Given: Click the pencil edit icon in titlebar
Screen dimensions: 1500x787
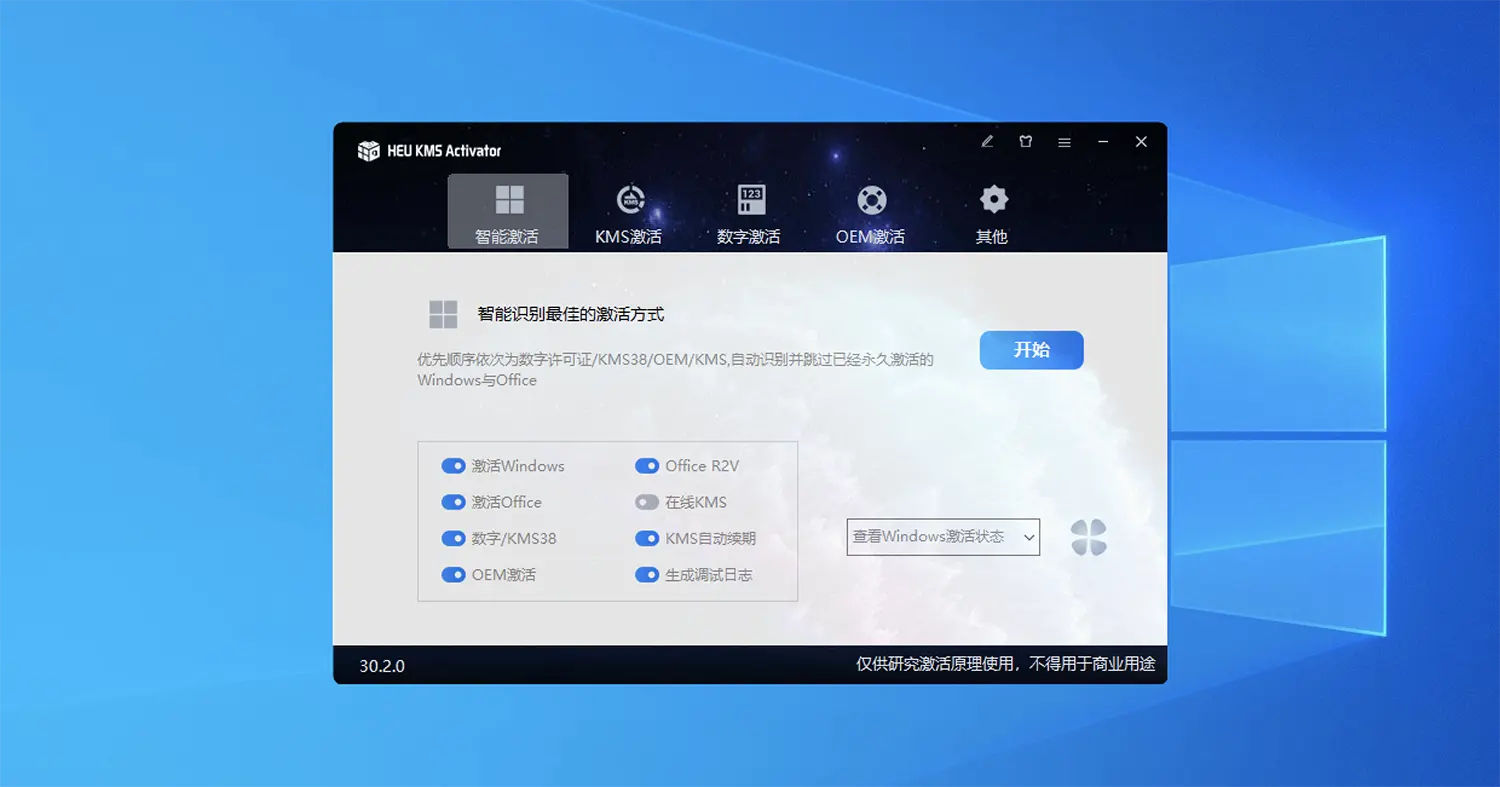Looking at the screenshot, I should 986,141.
